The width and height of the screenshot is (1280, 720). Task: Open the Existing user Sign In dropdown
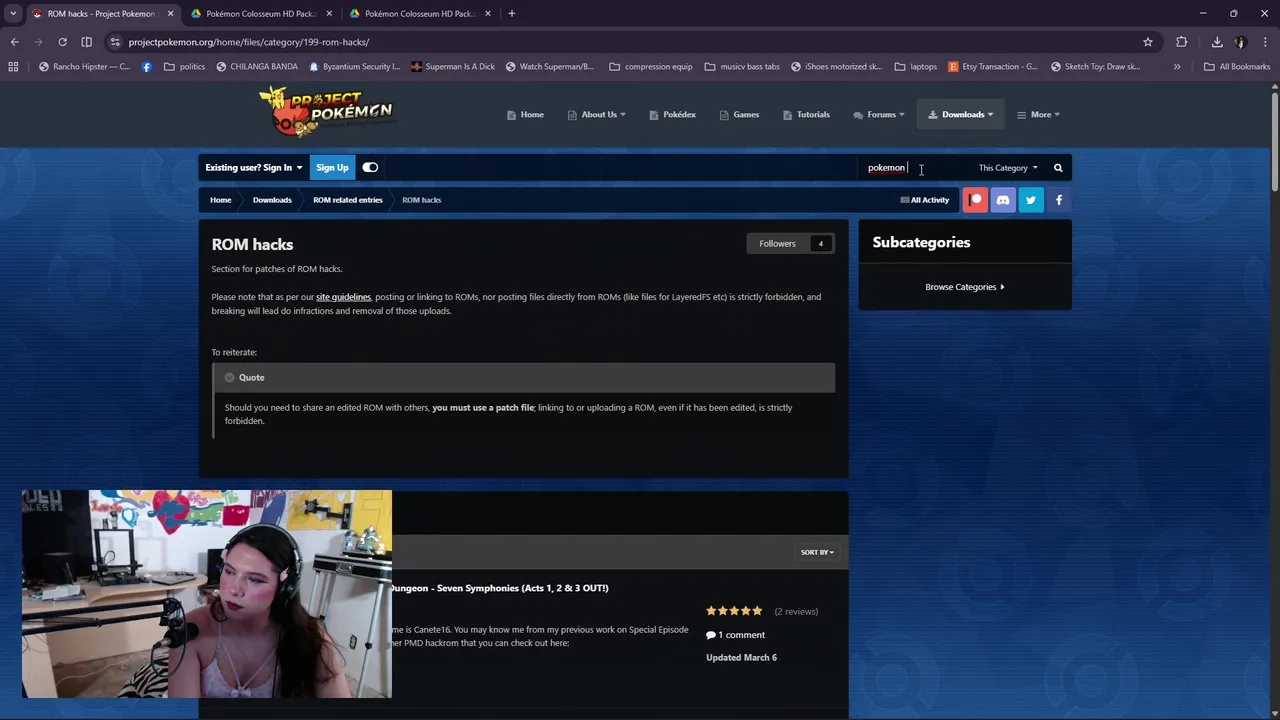253,168
